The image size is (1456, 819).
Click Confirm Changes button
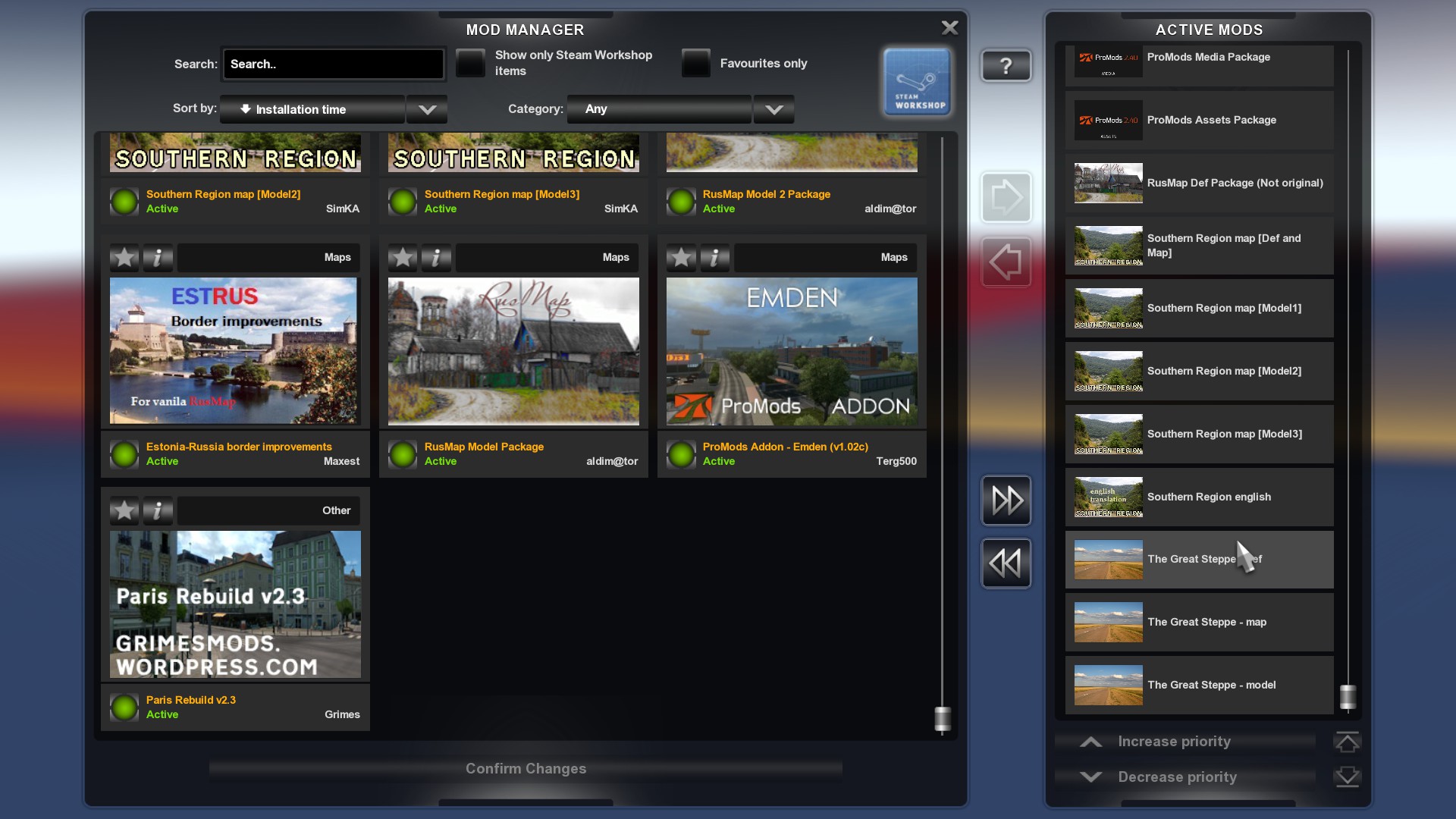point(526,769)
